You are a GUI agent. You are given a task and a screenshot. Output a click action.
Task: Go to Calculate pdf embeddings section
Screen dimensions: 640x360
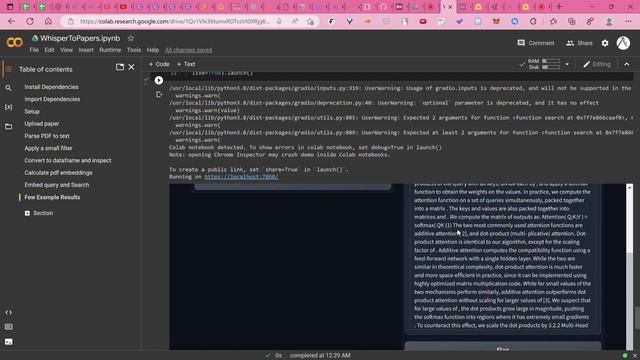click(58, 173)
